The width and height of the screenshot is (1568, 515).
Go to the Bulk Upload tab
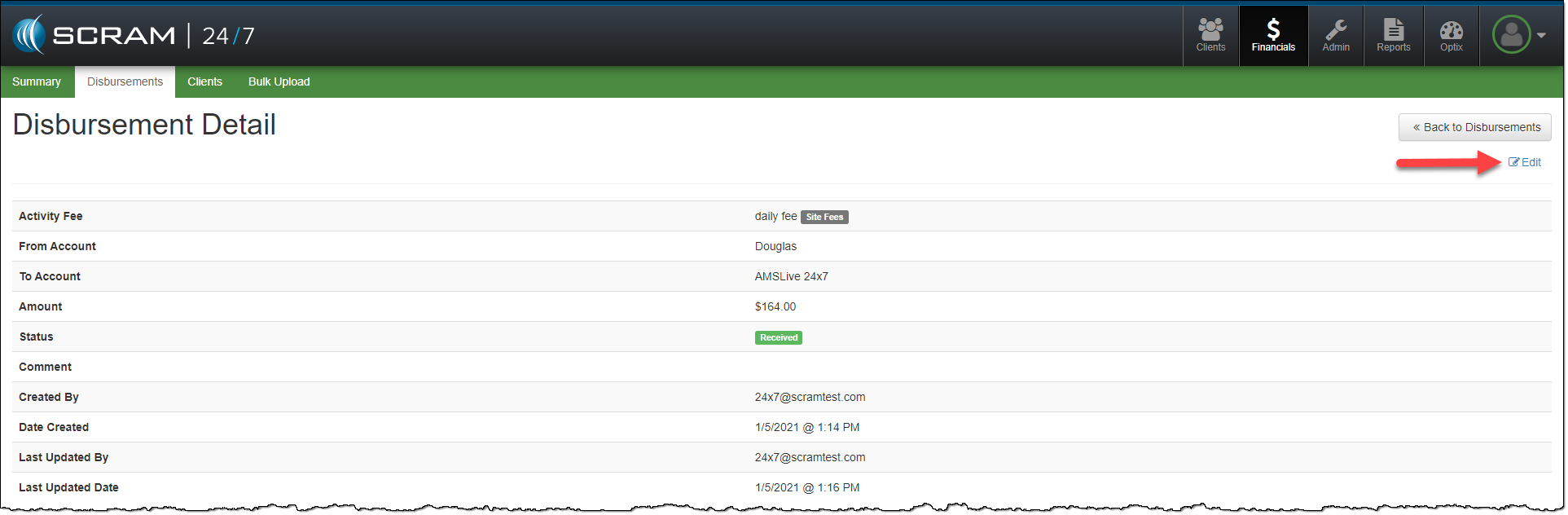[279, 81]
